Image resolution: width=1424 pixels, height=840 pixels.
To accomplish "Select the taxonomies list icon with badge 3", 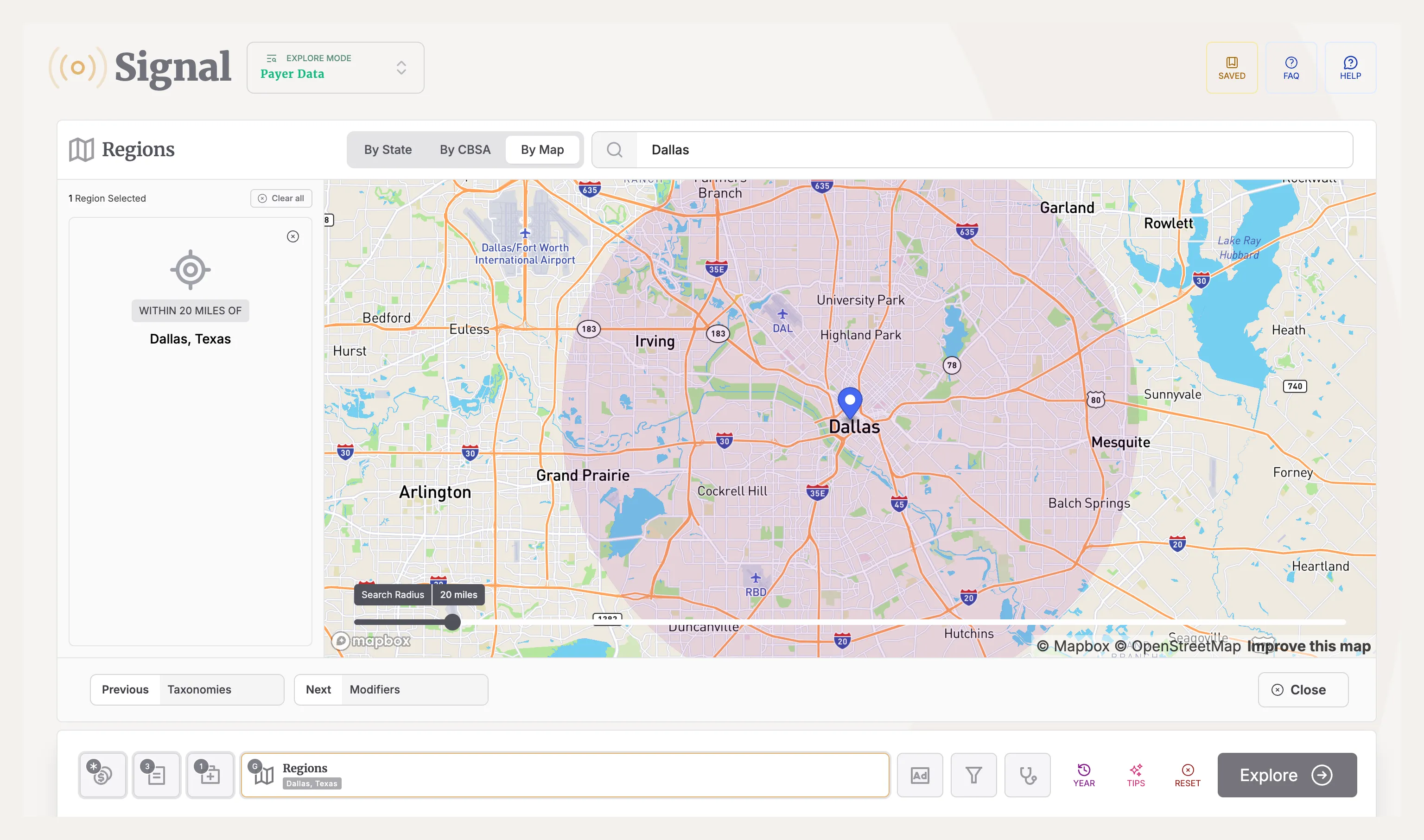I will coord(156,775).
